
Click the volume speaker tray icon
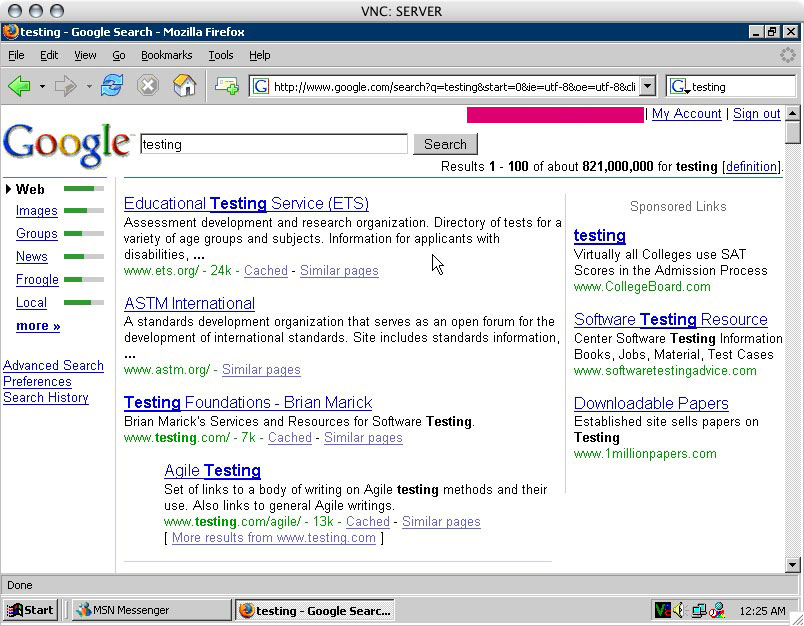coord(678,610)
